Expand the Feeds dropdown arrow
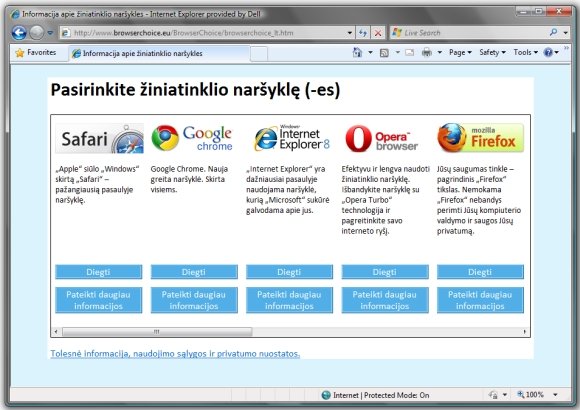Viewport: 580px width, 410px height. [398, 53]
